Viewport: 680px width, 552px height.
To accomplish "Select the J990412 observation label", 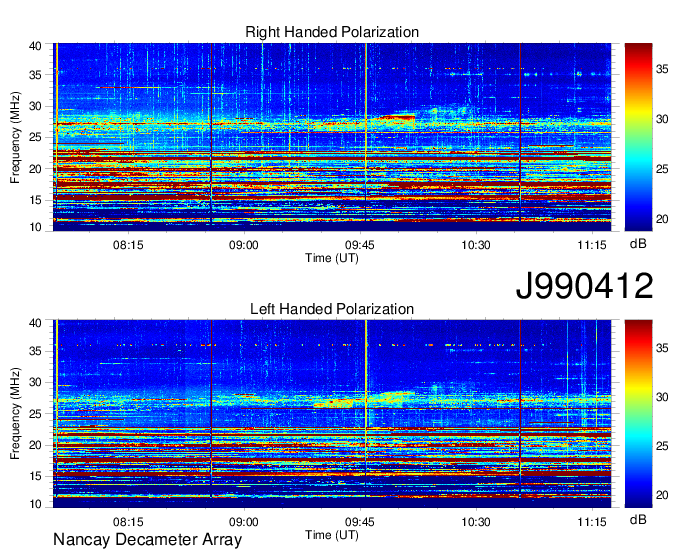I will [584, 286].
